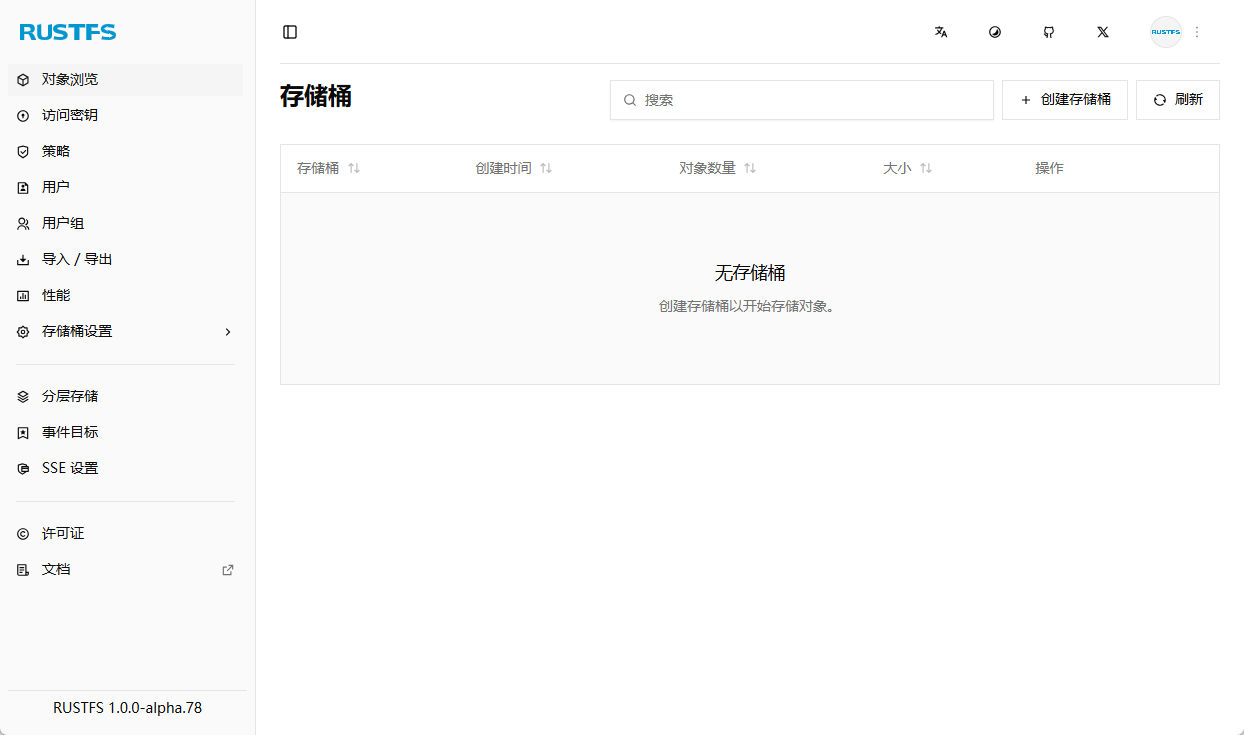Click the RUSTFS logo
The width and height of the screenshot is (1244, 735).
coord(68,32)
